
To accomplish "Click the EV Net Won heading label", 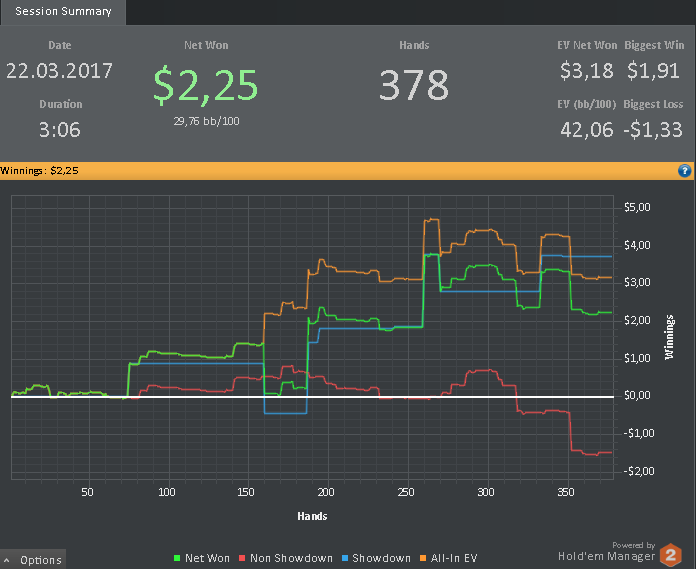I will 587,45.
